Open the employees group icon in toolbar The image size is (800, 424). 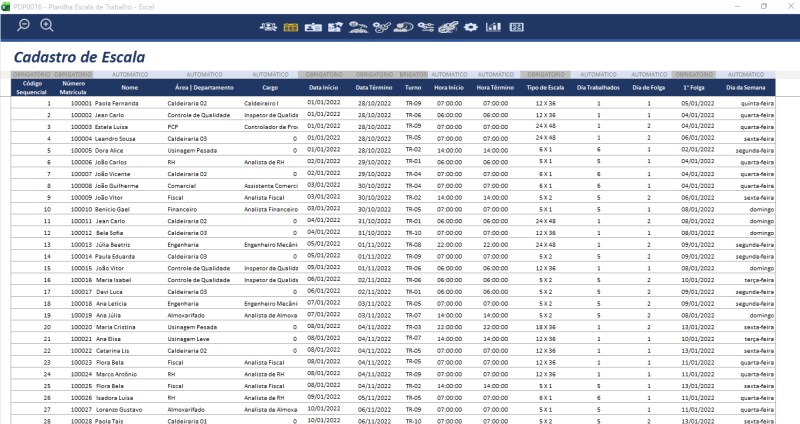pyautogui.click(x=270, y=26)
